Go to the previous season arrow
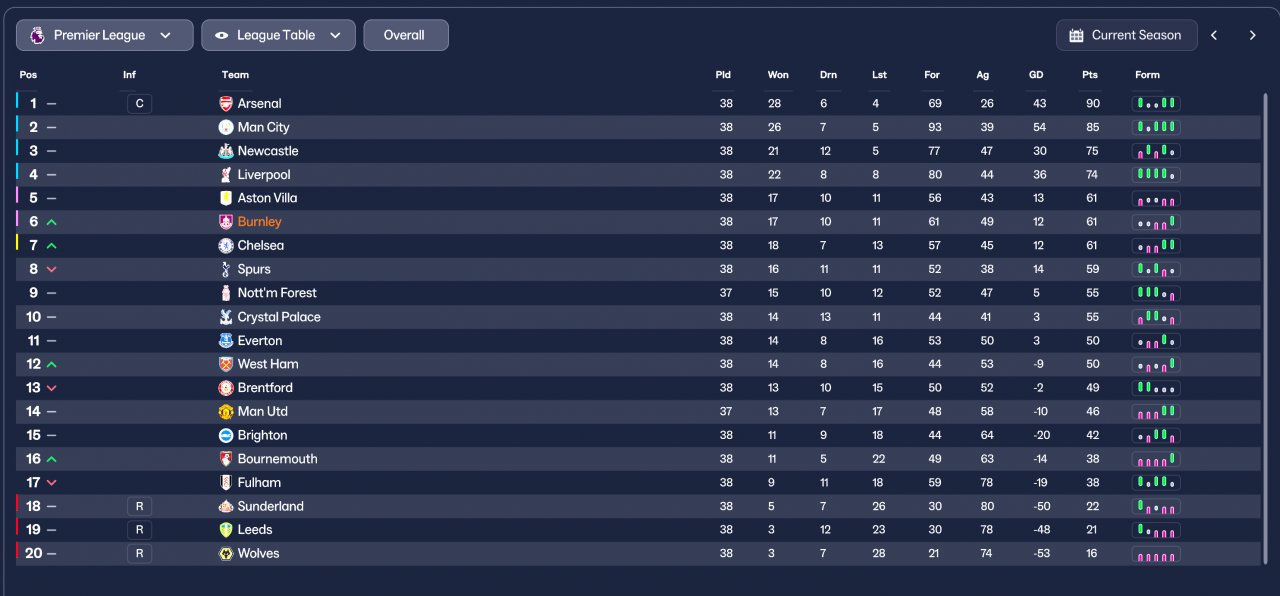1280x596 pixels. (x=1214, y=35)
